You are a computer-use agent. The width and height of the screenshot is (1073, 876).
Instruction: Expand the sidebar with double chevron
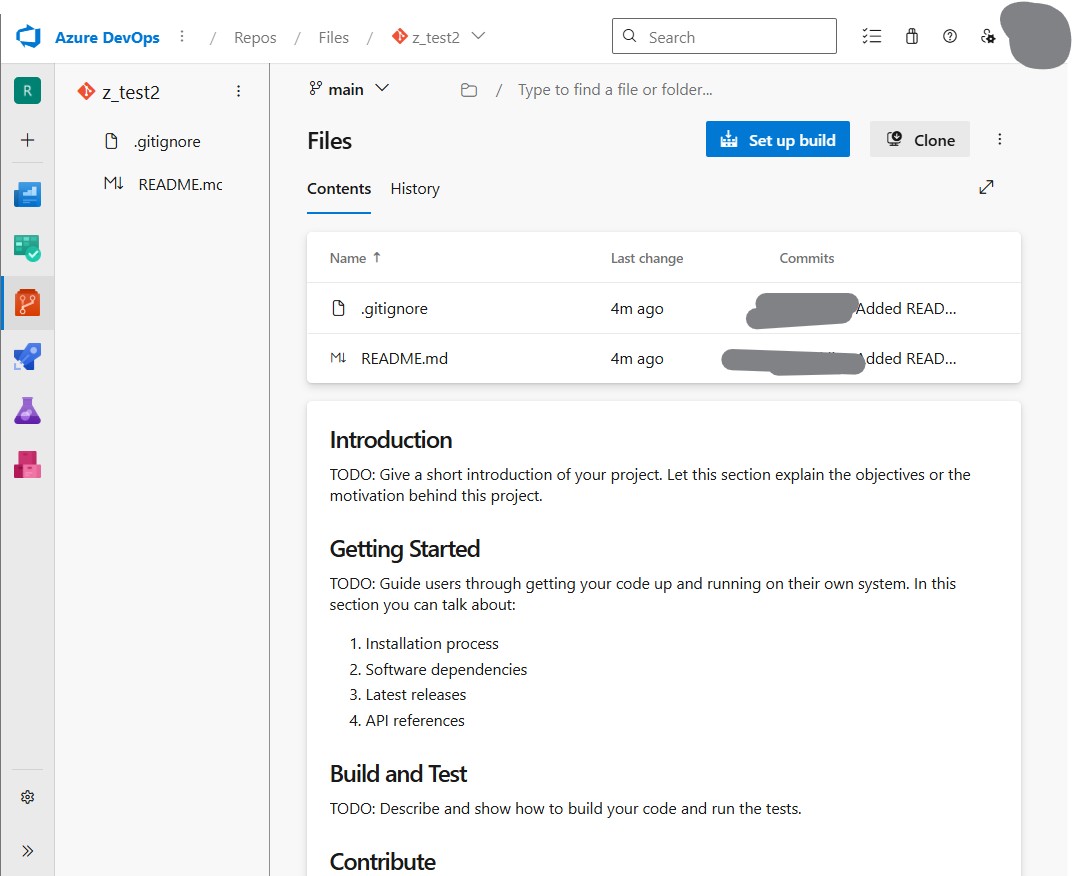(x=27, y=851)
